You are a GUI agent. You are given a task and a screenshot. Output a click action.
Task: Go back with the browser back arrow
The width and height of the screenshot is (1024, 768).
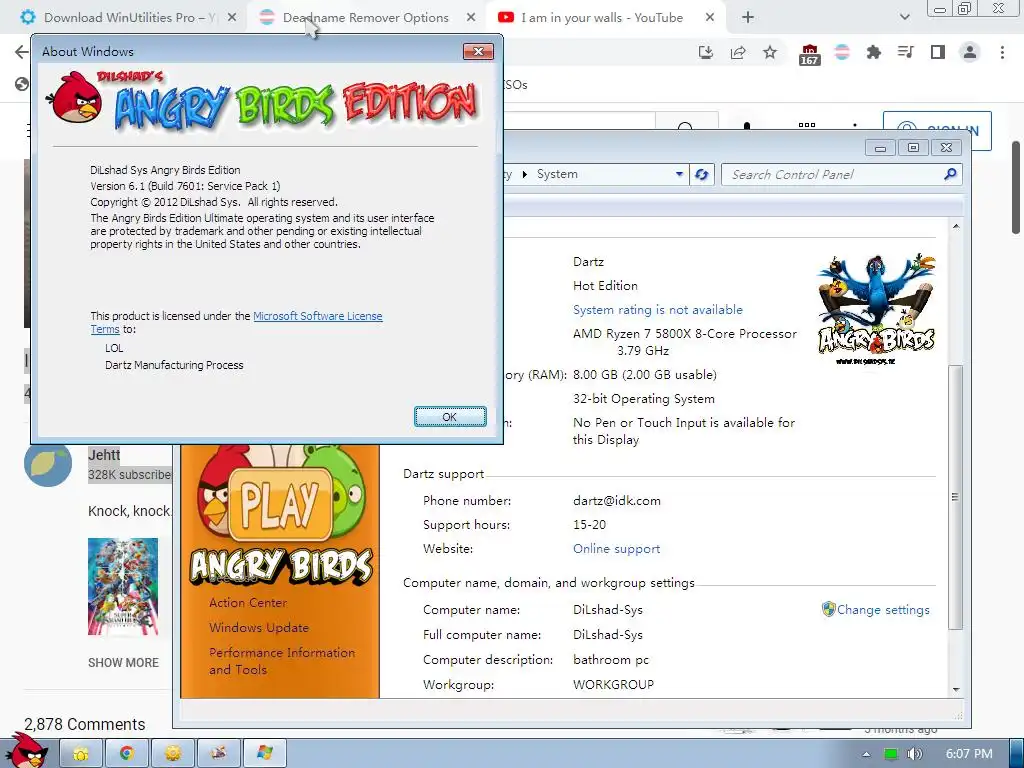(x=22, y=52)
